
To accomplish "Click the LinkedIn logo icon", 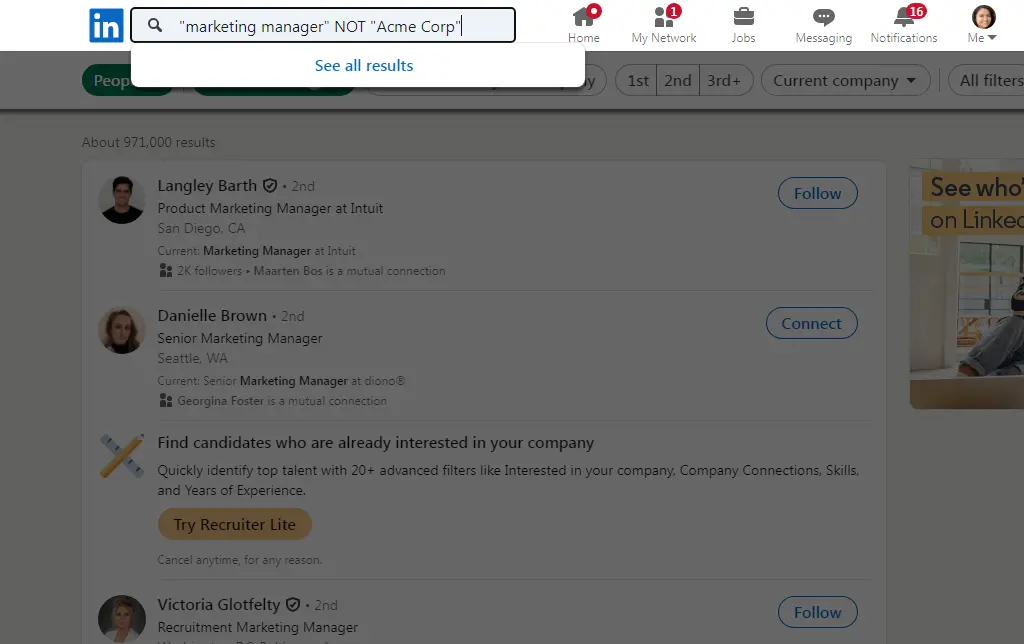I will pos(106,25).
